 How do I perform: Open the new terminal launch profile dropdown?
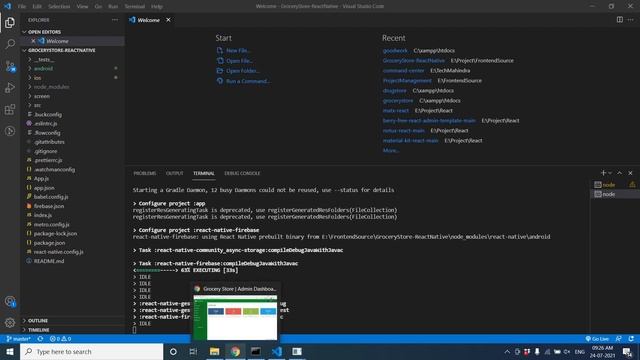tap(610, 173)
